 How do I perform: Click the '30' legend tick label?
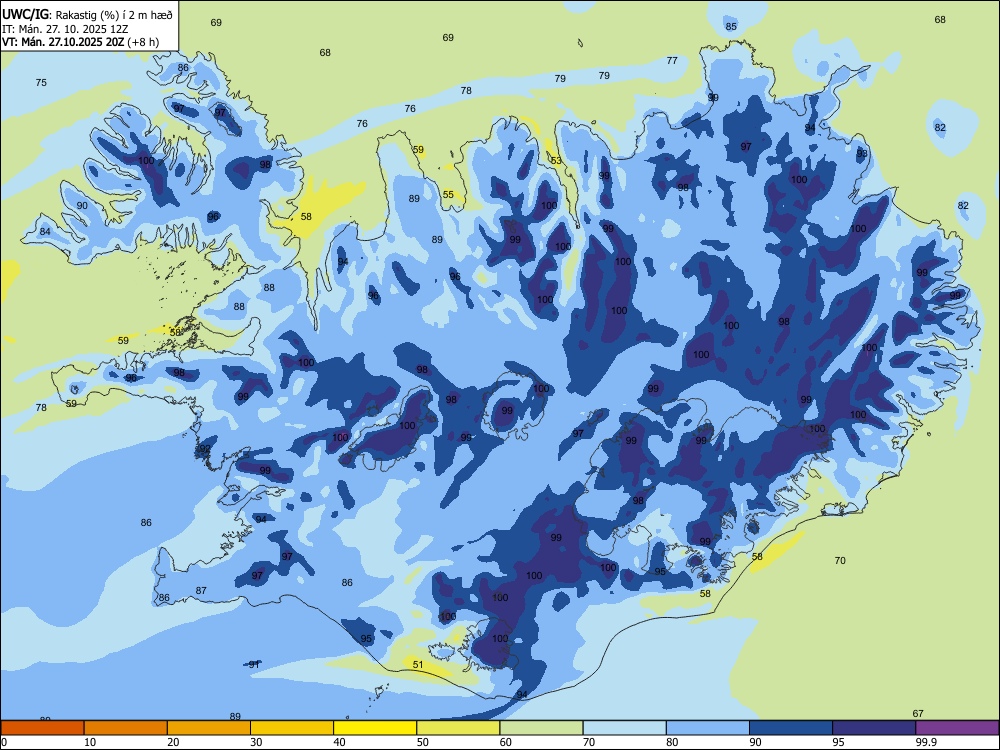tap(256, 742)
